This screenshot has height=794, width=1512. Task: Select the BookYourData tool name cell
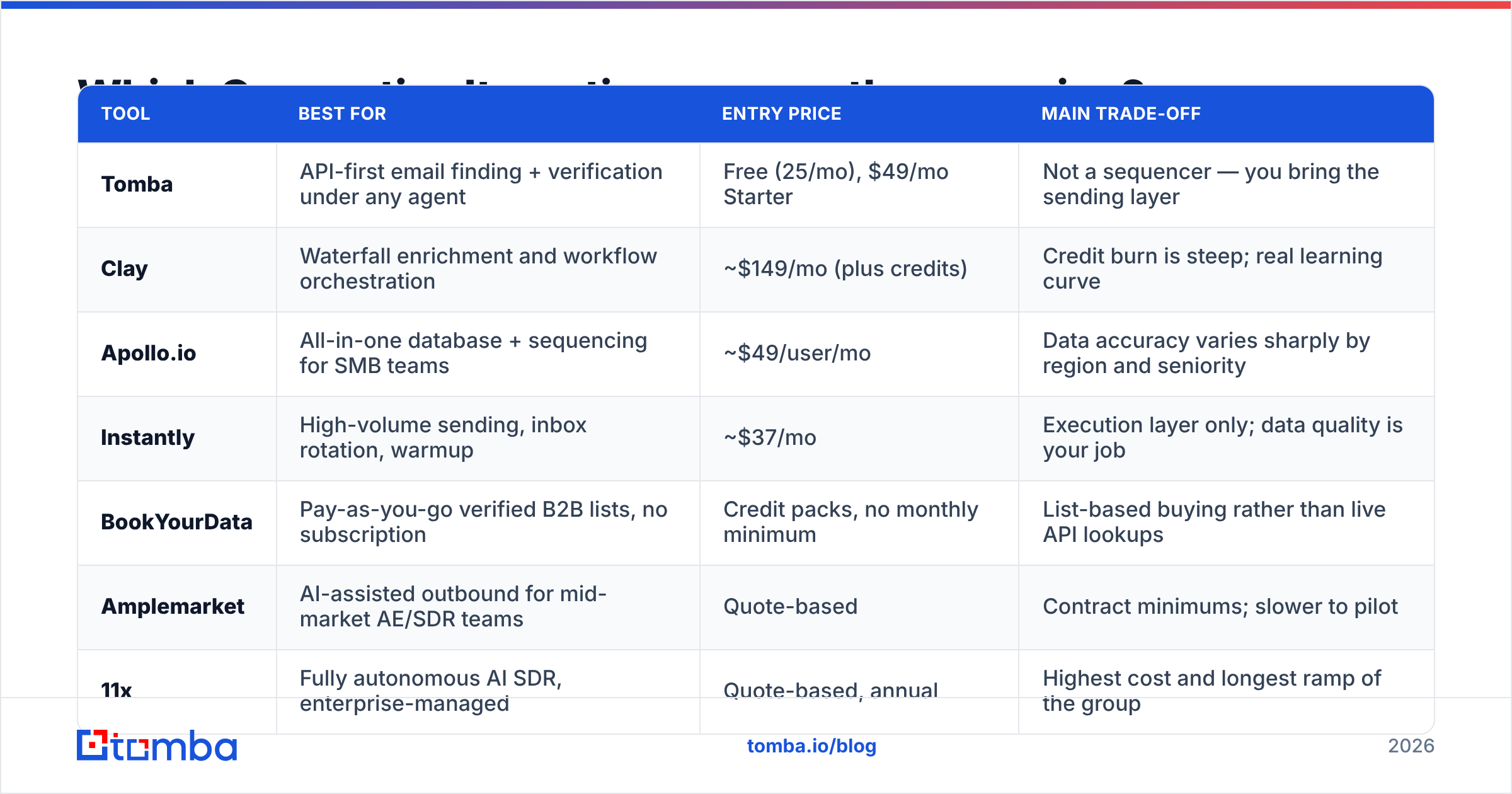(x=177, y=522)
